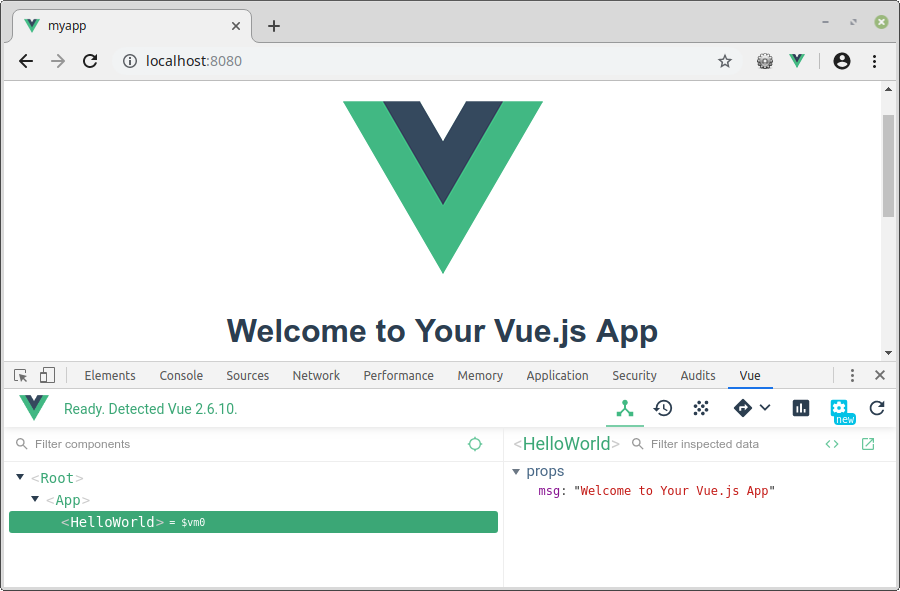Click the Vue devtools refresh icon
The image size is (900, 591).
click(877, 408)
